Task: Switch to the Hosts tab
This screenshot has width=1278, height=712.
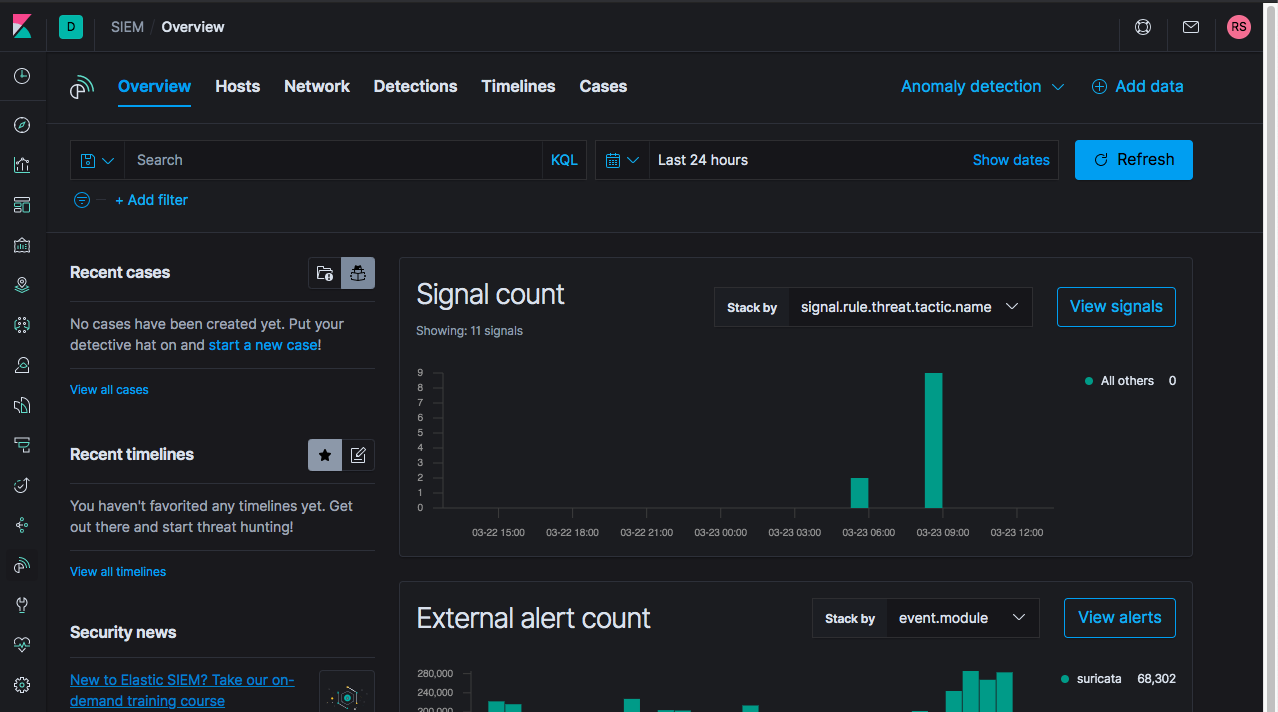Action: (x=238, y=87)
